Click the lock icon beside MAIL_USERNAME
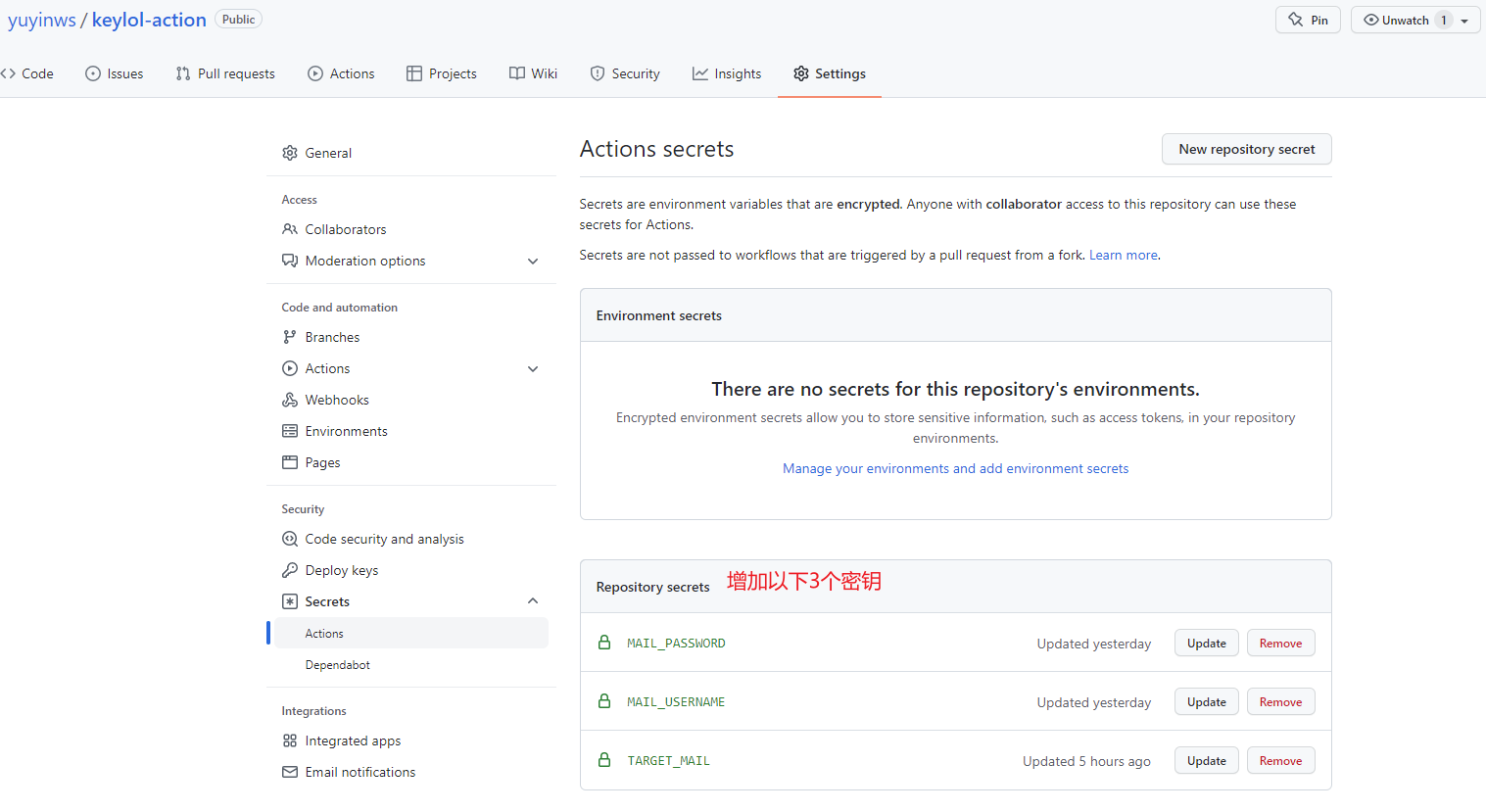1486x812 pixels. (604, 701)
